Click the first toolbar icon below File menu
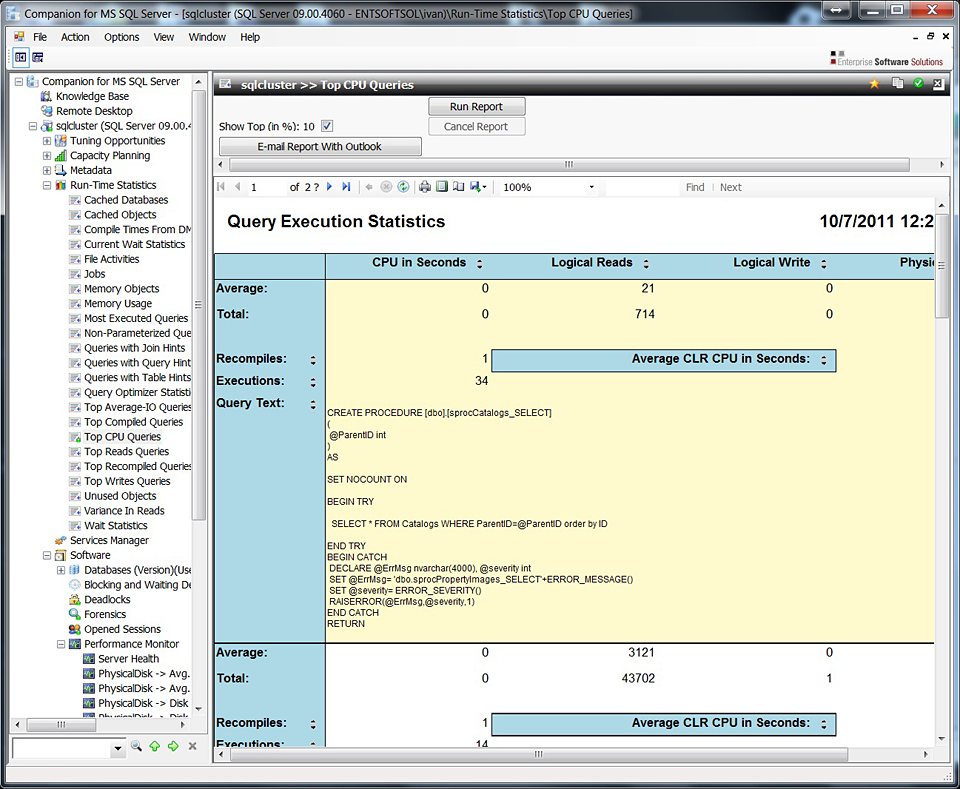Screen dimensions: 960x789 click(x=21, y=58)
